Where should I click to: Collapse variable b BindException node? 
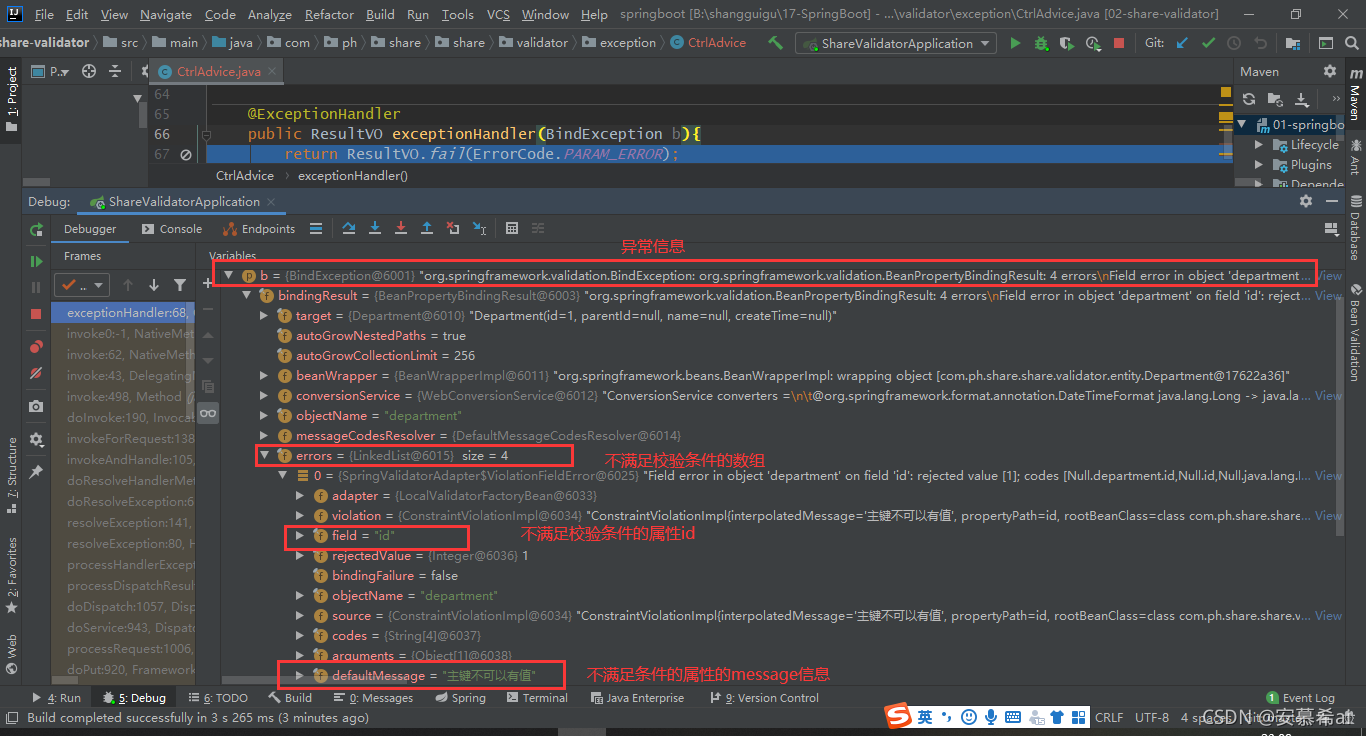click(229, 275)
